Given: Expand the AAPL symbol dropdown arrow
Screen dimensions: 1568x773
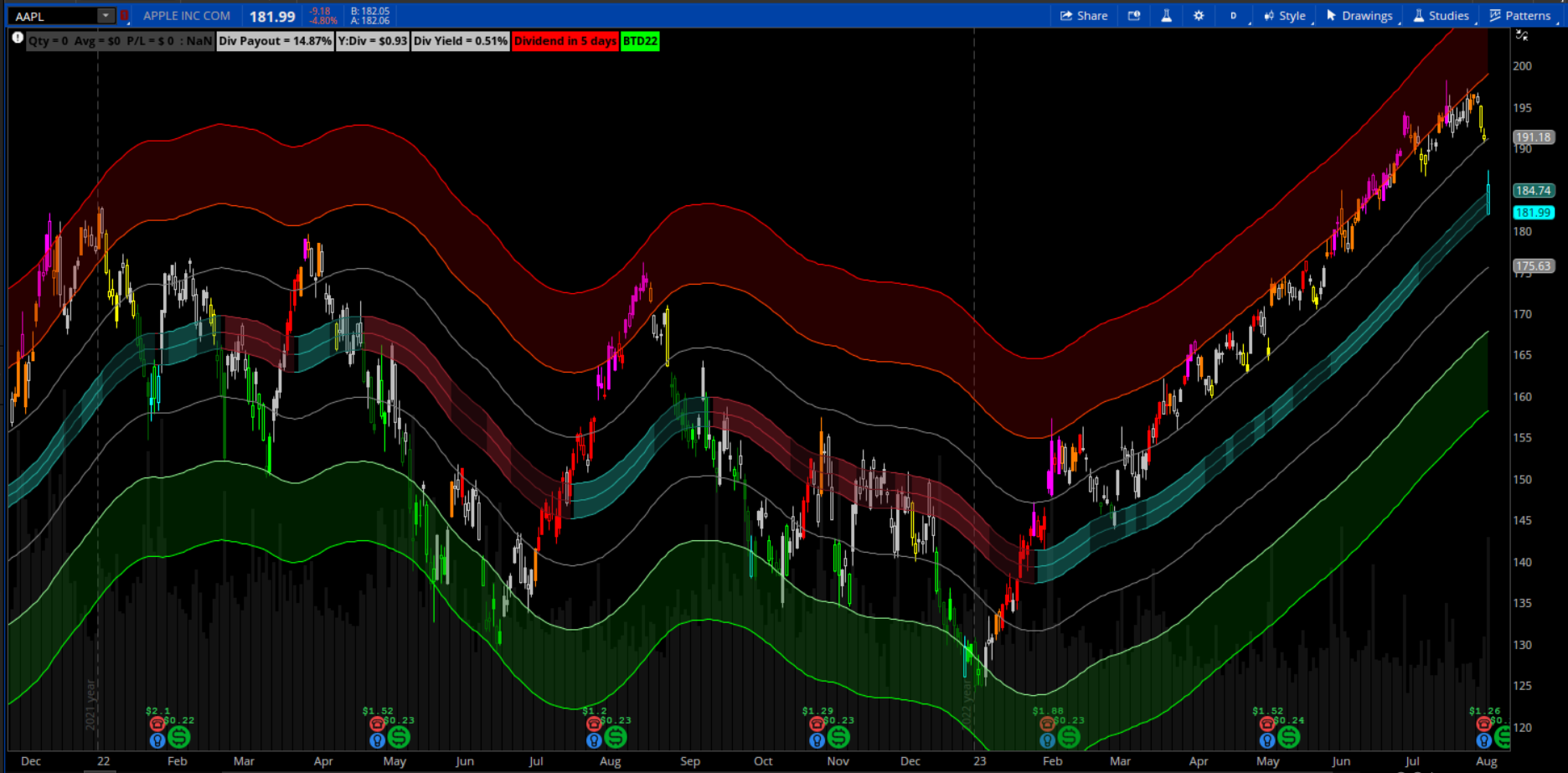Looking at the screenshot, I should tap(106, 16).
